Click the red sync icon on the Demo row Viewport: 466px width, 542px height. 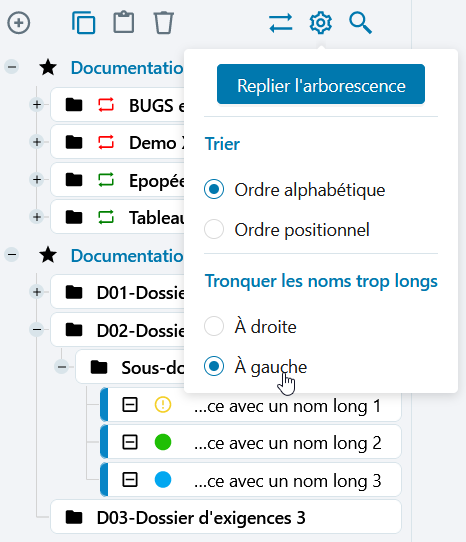(x=106, y=142)
